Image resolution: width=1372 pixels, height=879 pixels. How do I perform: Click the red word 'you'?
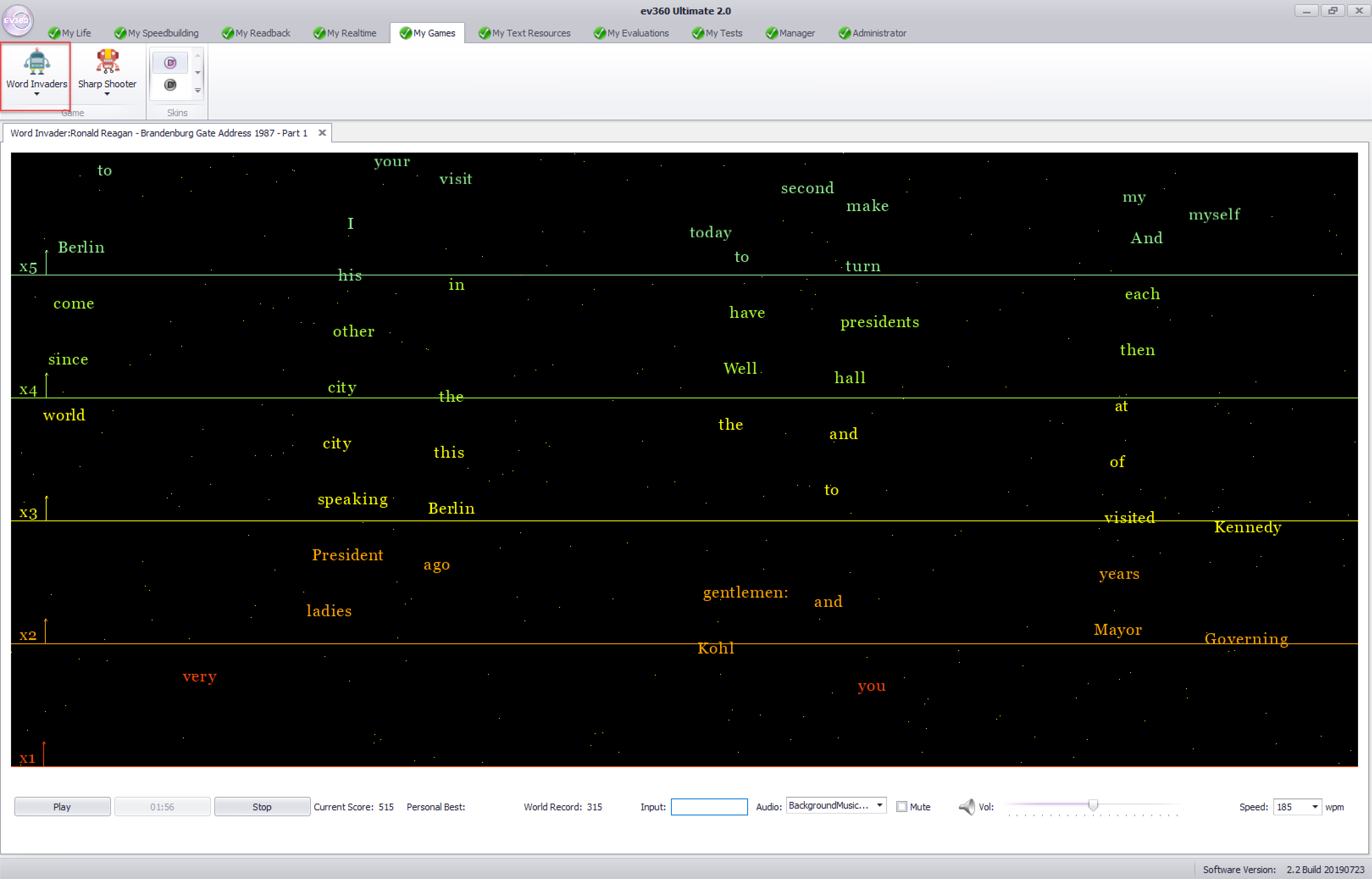[872, 686]
